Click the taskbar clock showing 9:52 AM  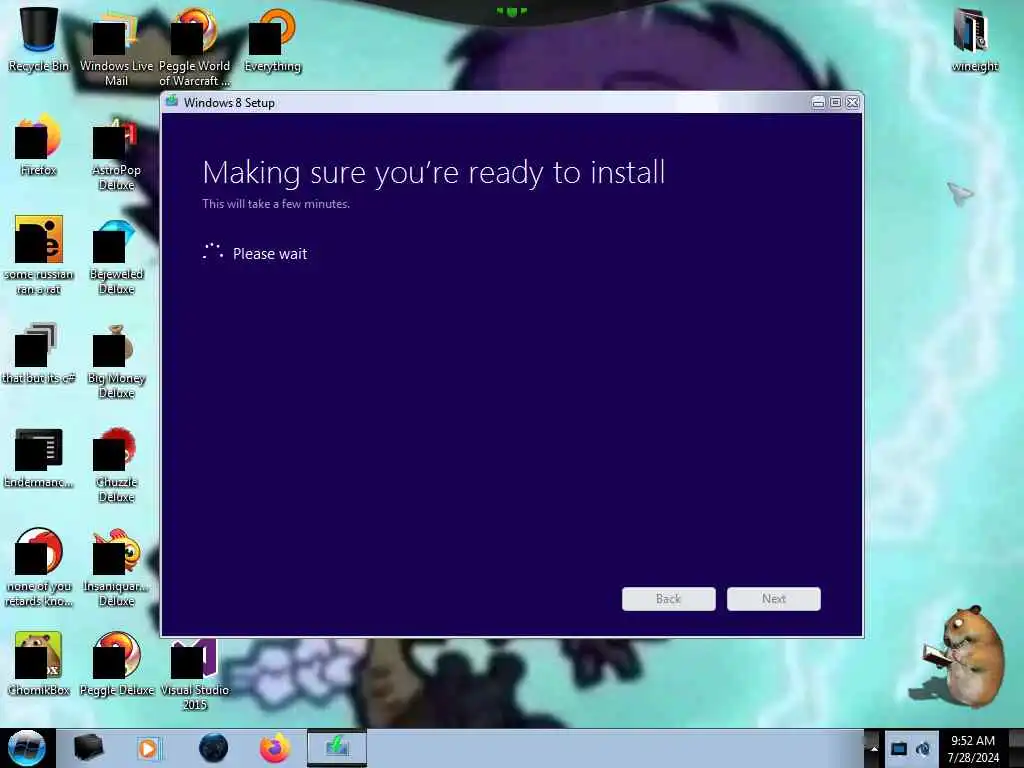pyautogui.click(x=973, y=748)
